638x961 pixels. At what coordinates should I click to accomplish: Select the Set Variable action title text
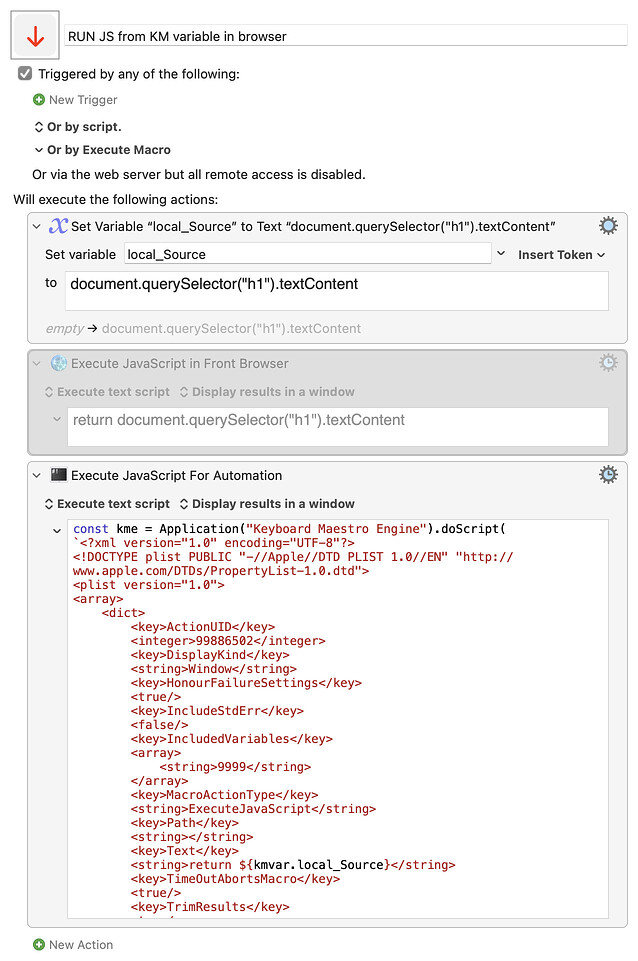313,227
